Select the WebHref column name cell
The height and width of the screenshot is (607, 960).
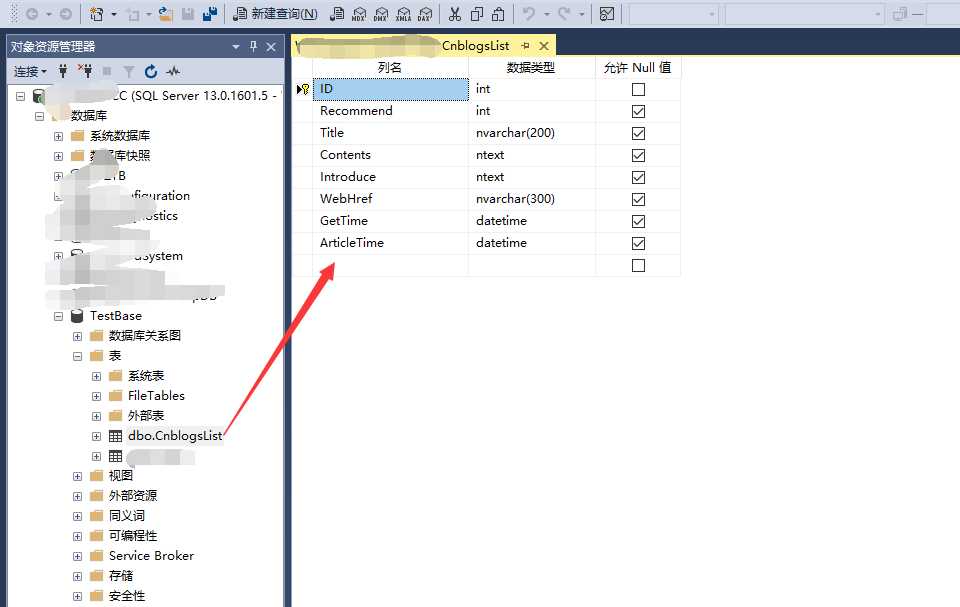pos(391,199)
